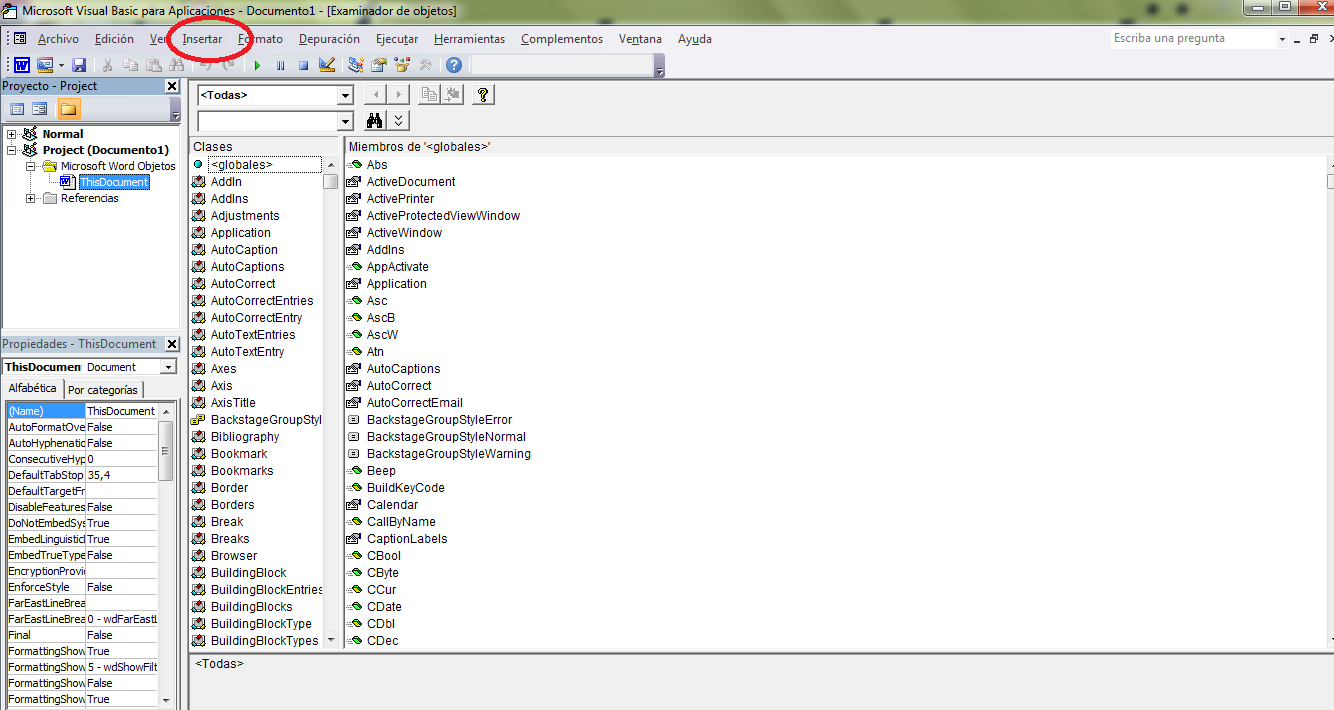Select CallByName member
The image size is (1334, 710).
[x=401, y=522]
